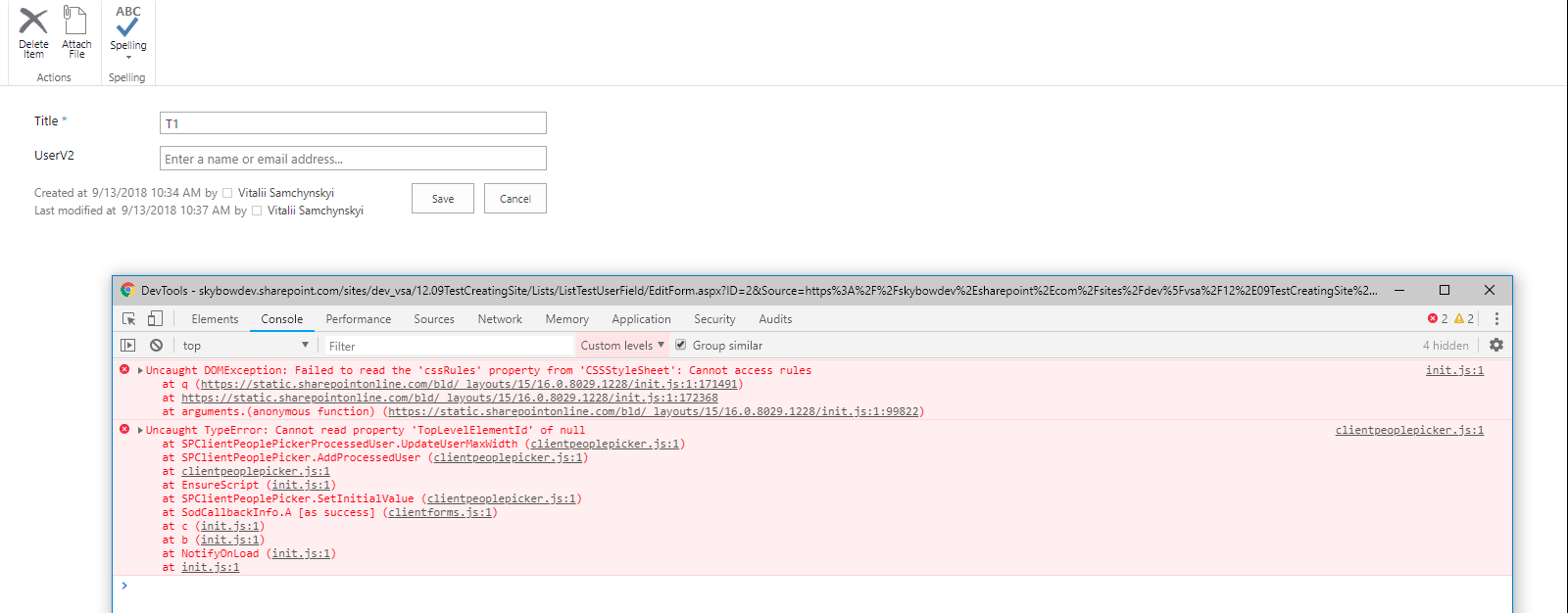Maximize the DevTools window
The width and height of the screenshot is (1568, 613).
point(1444,290)
